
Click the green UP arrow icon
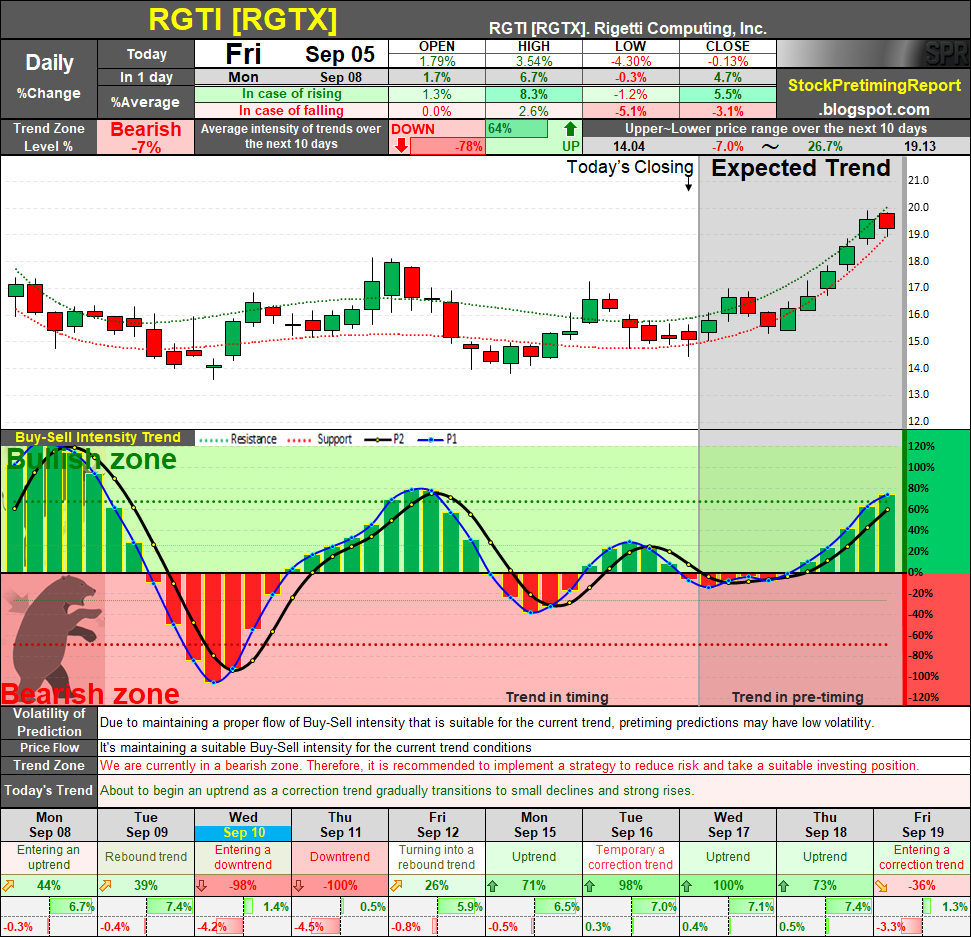coord(570,129)
